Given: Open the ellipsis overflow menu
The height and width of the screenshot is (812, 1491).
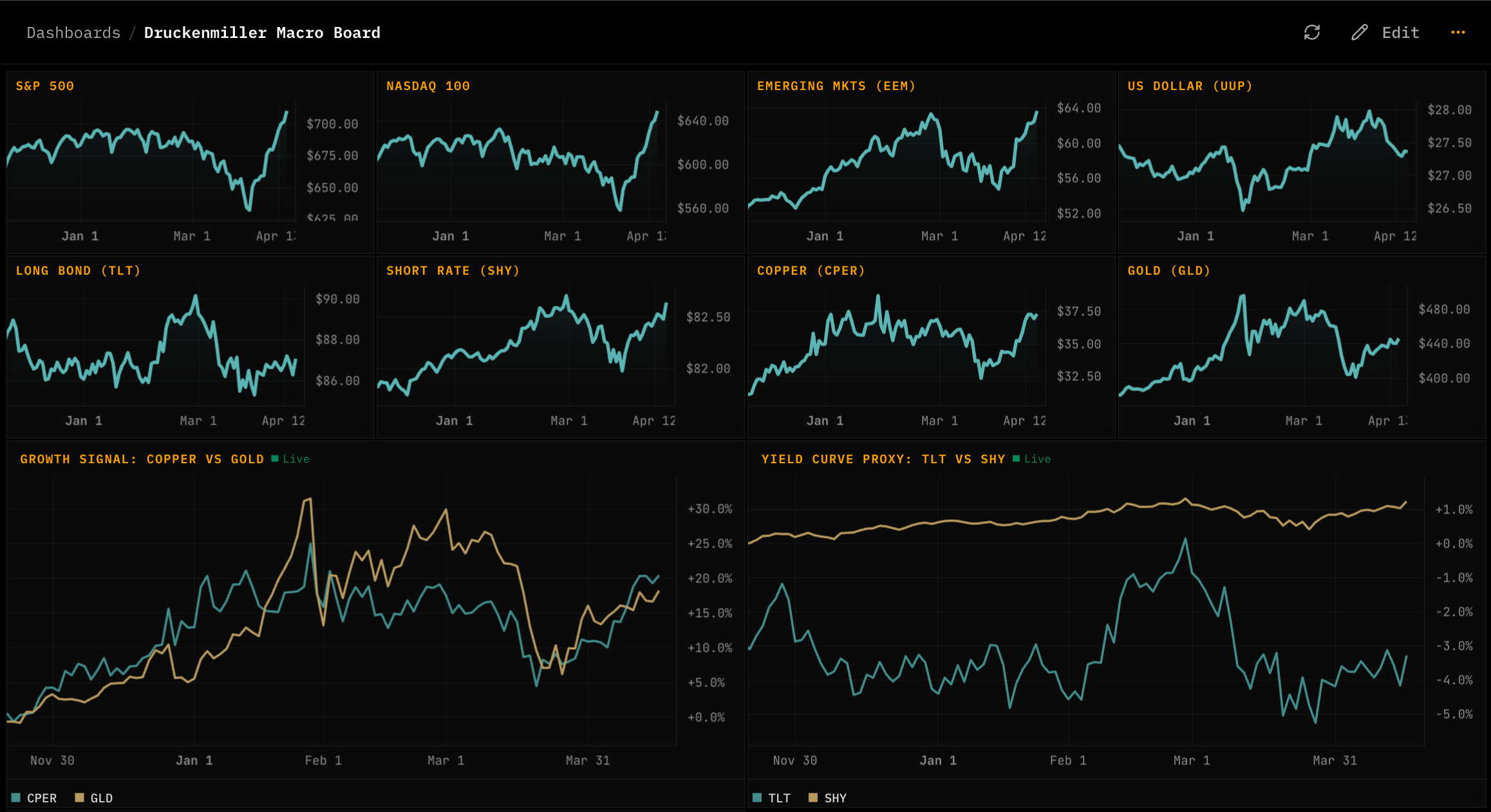Looking at the screenshot, I should [x=1458, y=32].
